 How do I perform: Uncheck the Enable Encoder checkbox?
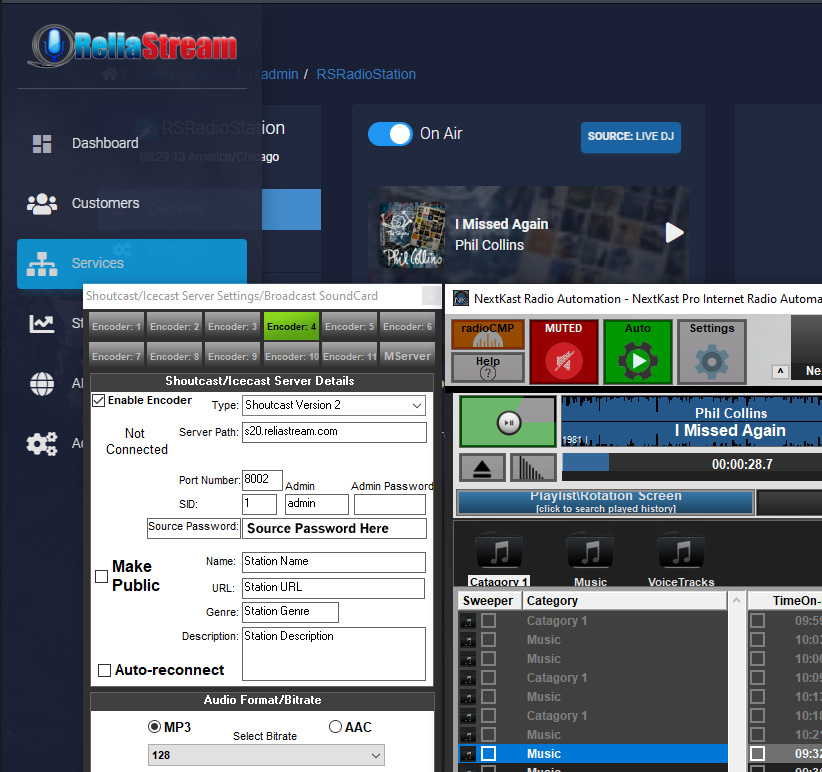98,401
